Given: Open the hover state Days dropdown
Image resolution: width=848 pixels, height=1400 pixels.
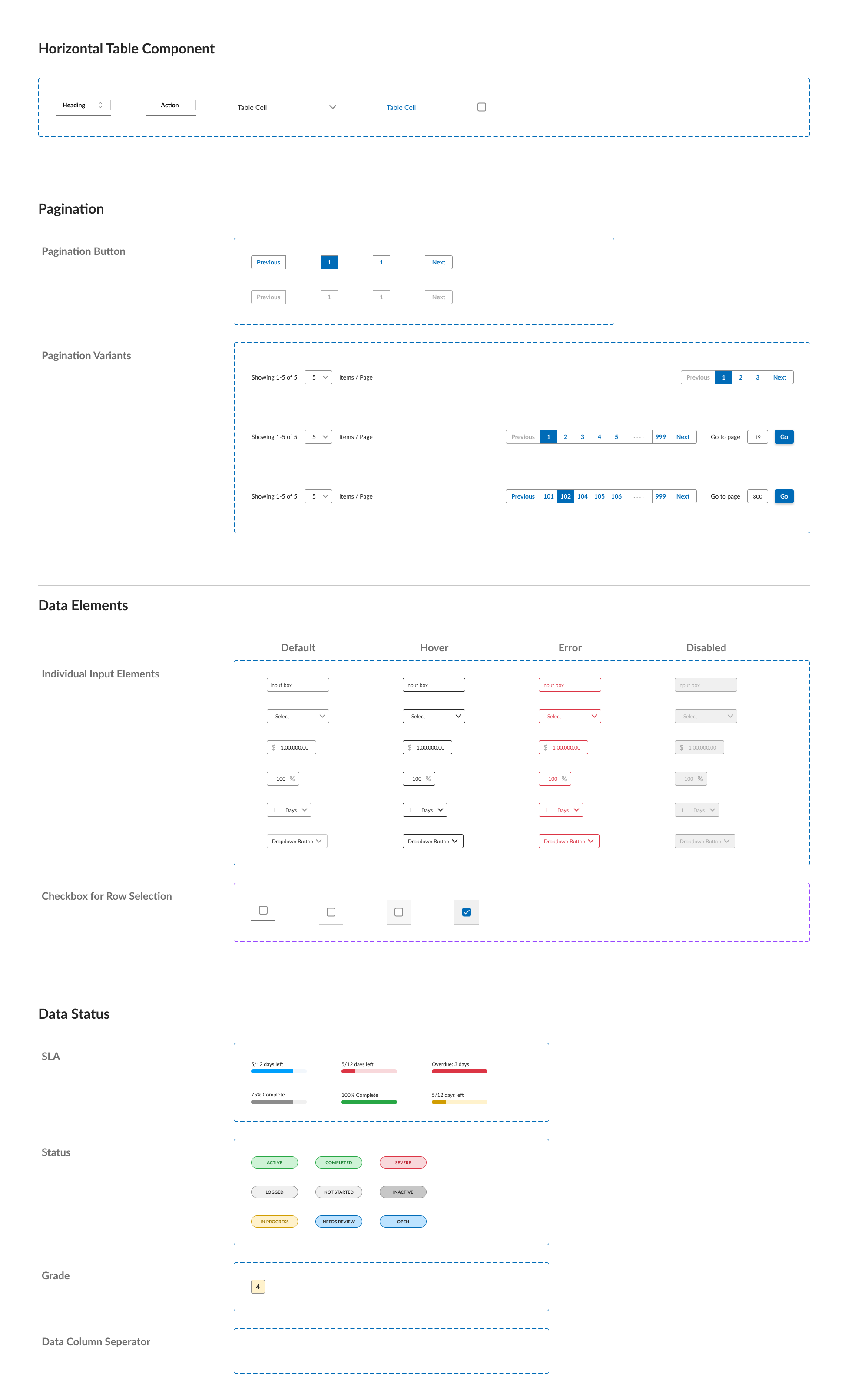Looking at the screenshot, I should pyautogui.click(x=433, y=810).
